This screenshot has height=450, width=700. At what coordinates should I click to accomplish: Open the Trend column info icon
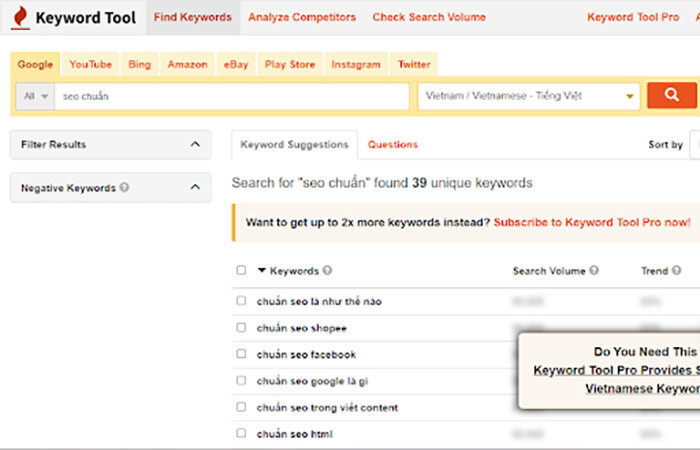click(676, 271)
